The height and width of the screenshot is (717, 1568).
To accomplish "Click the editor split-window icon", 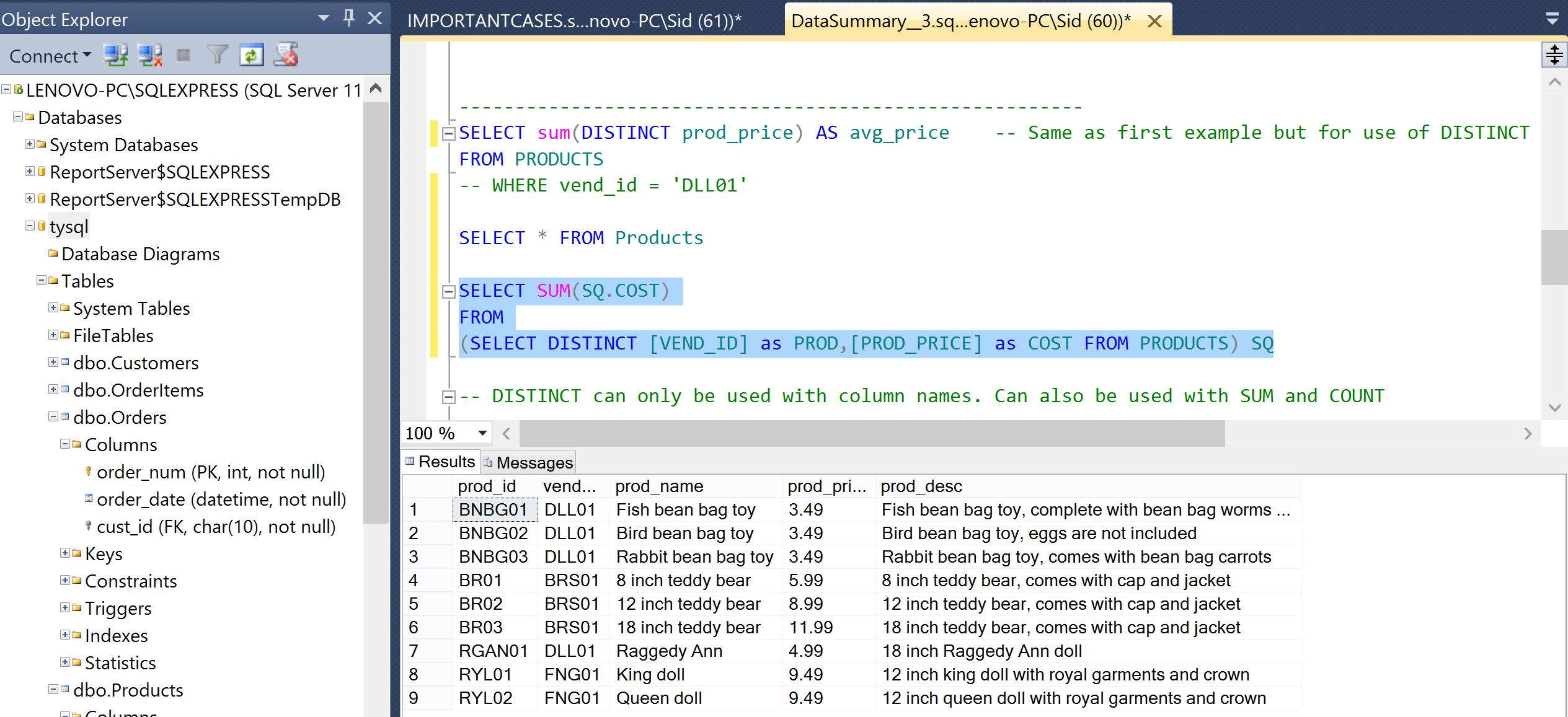I will pos(1554,55).
